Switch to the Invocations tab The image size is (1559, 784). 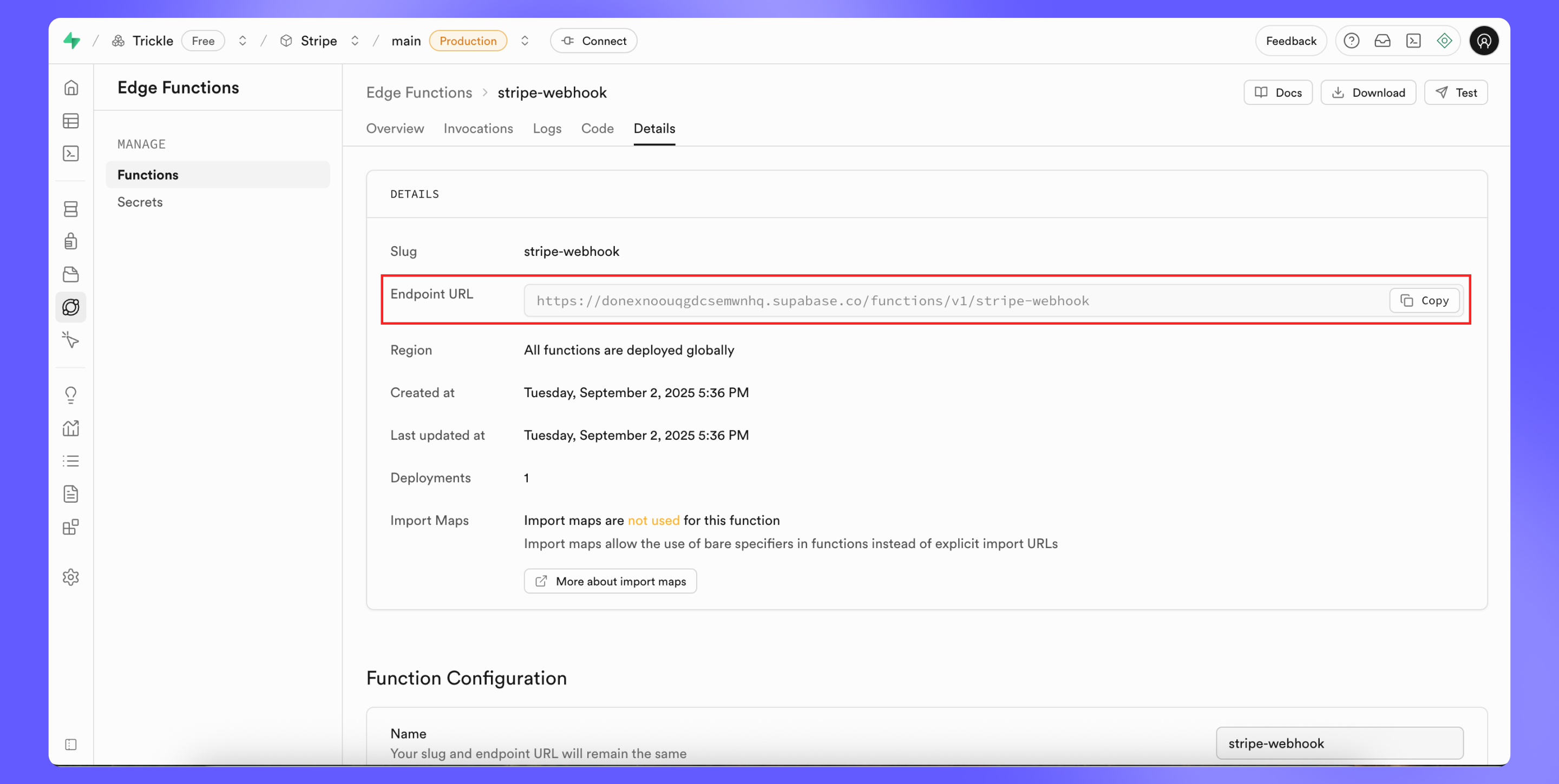point(477,128)
